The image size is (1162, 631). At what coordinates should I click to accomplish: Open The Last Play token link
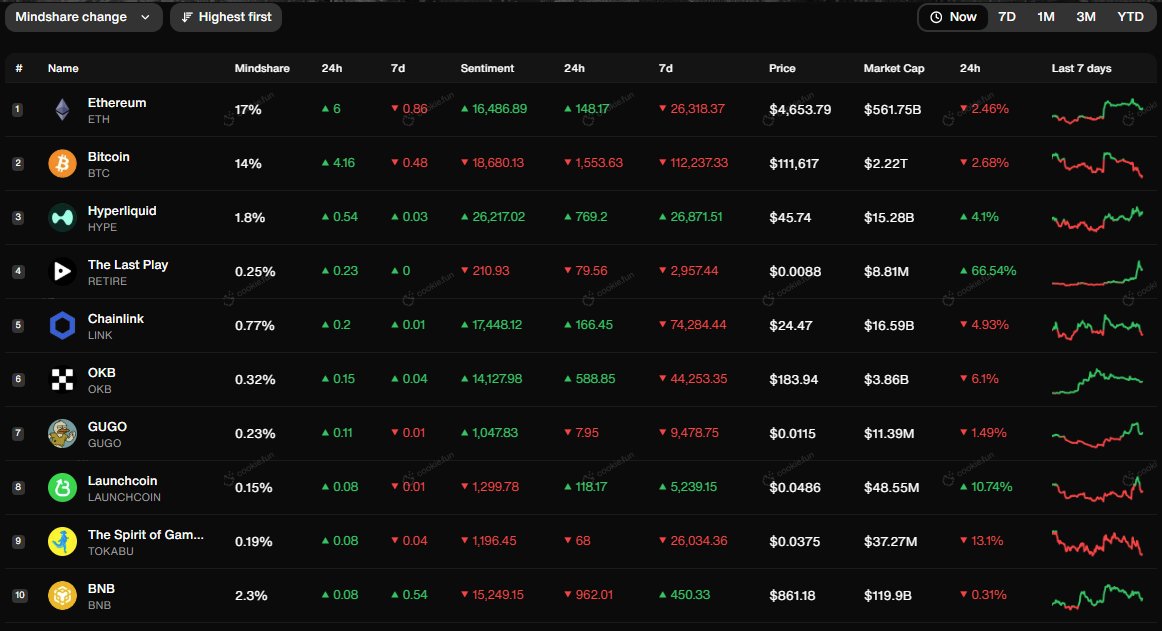tap(128, 265)
